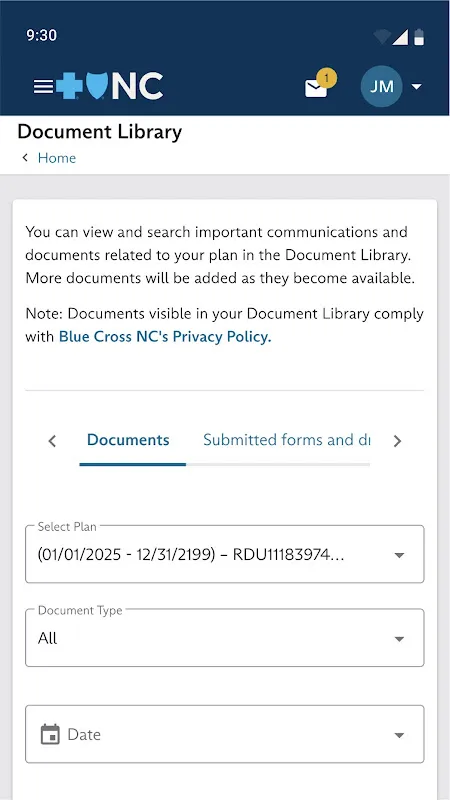450x800 pixels.
Task: Switch to Submitted forms tab
Action: tap(287, 440)
